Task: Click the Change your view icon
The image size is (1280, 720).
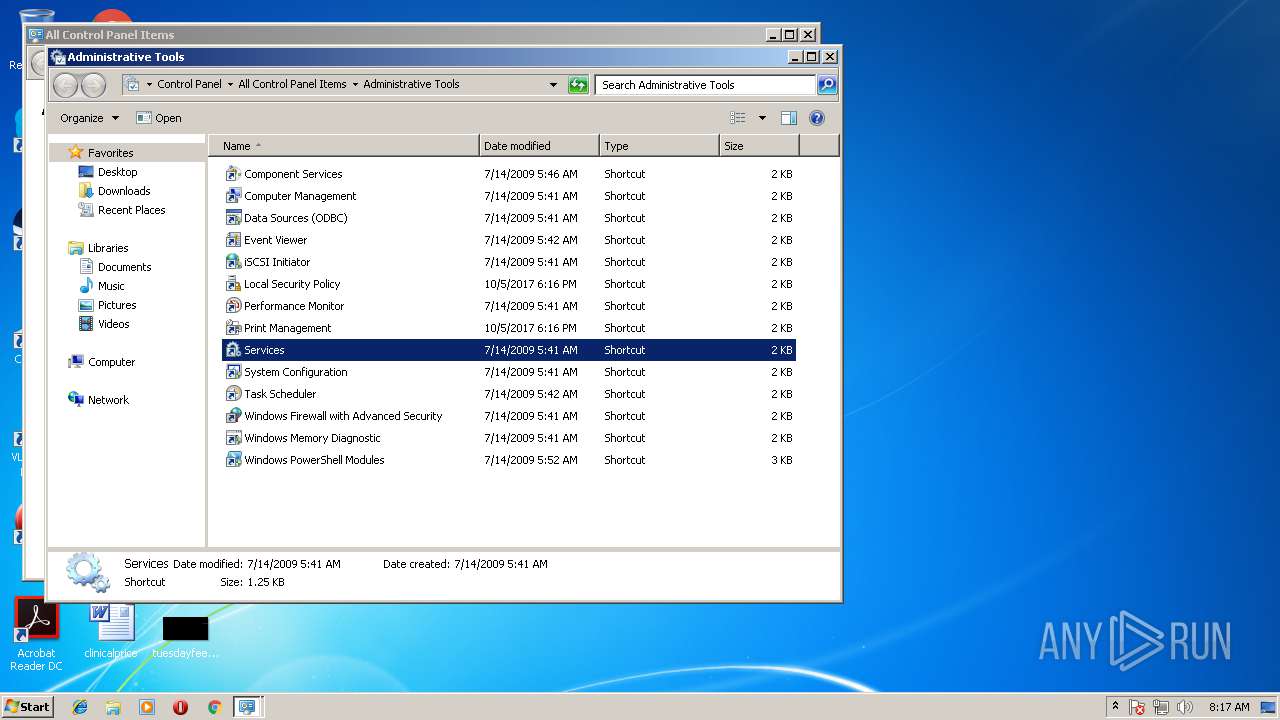Action: click(738, 118)
